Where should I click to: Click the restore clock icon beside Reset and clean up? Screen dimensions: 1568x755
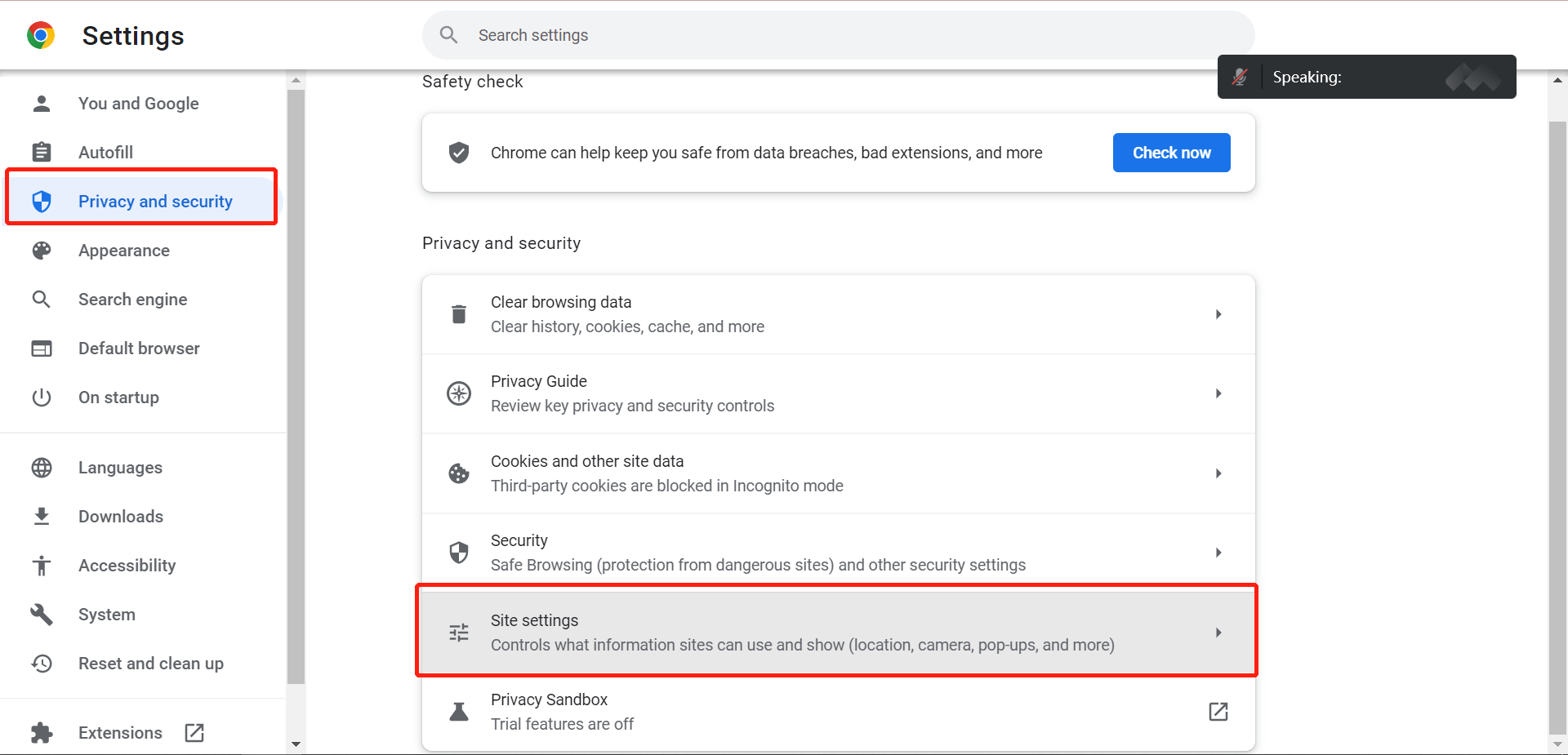42,664
